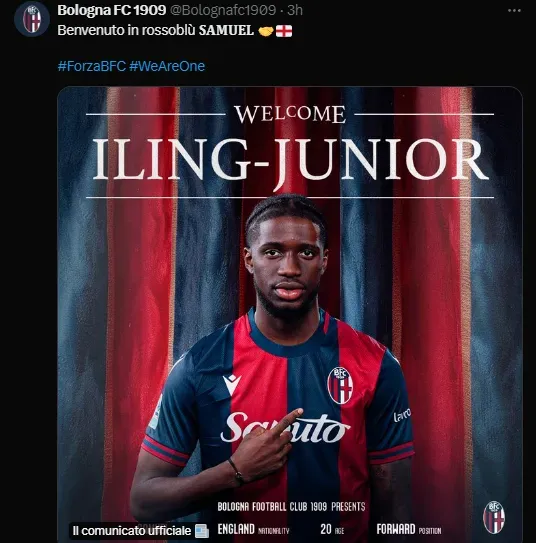Image resolution: width=536 pixels, height=543 pixels.
Task: Click the WELCOME heading in the image
Action: [x=290, y=114]
